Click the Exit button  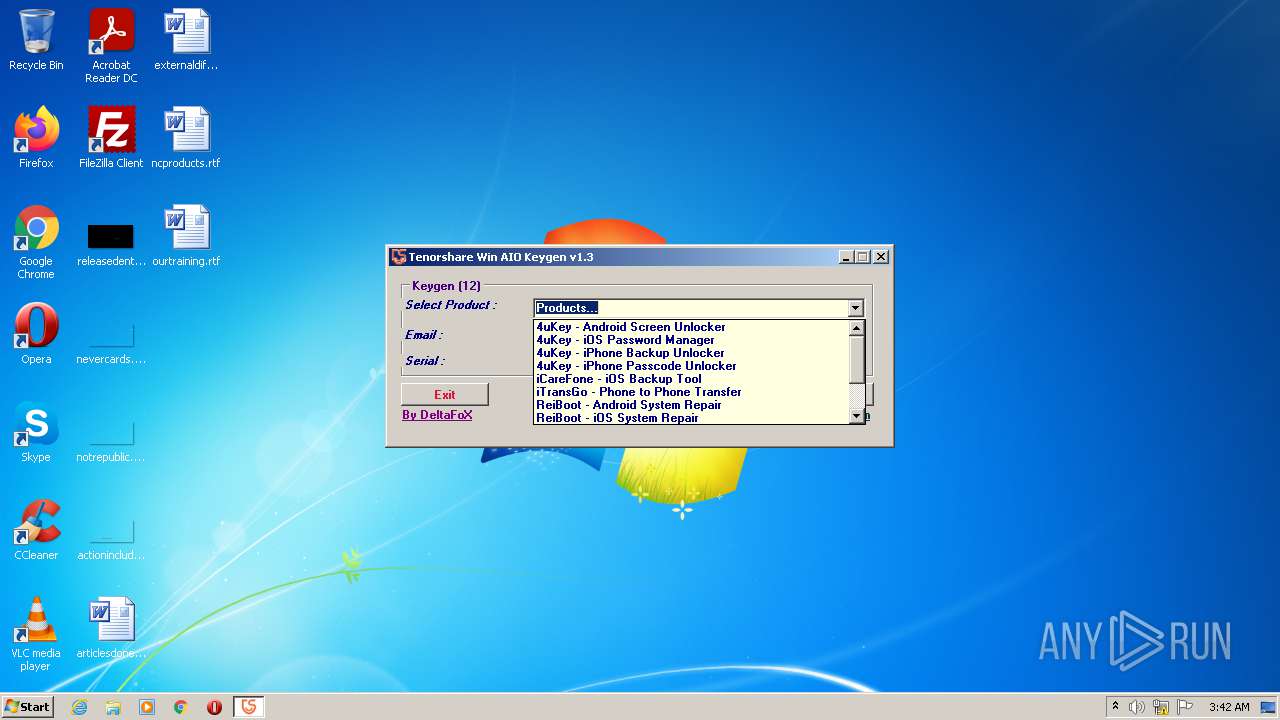pyautogui.click(x=445, y=394)
